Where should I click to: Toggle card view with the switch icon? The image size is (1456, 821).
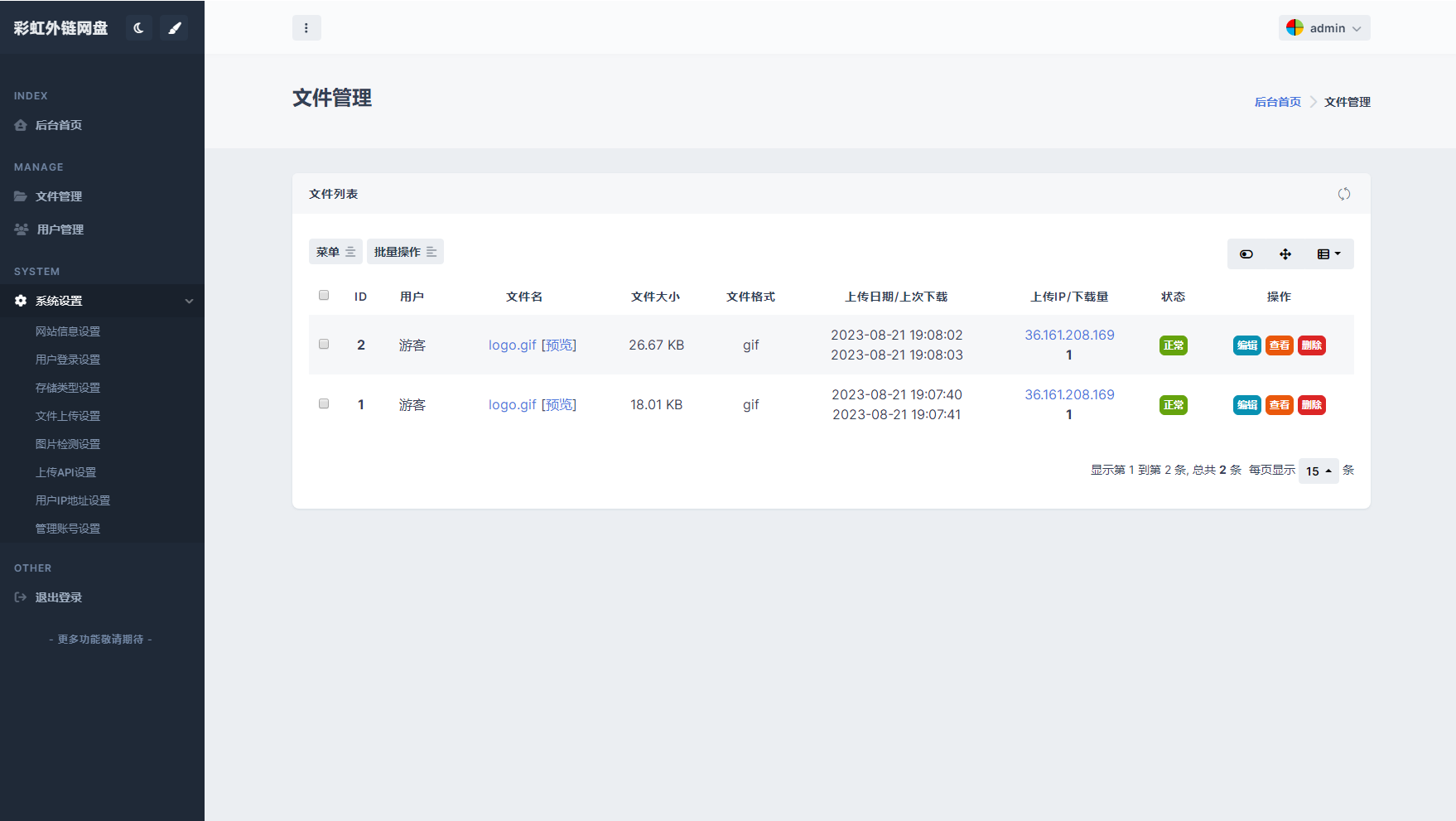click(1246, 254)
